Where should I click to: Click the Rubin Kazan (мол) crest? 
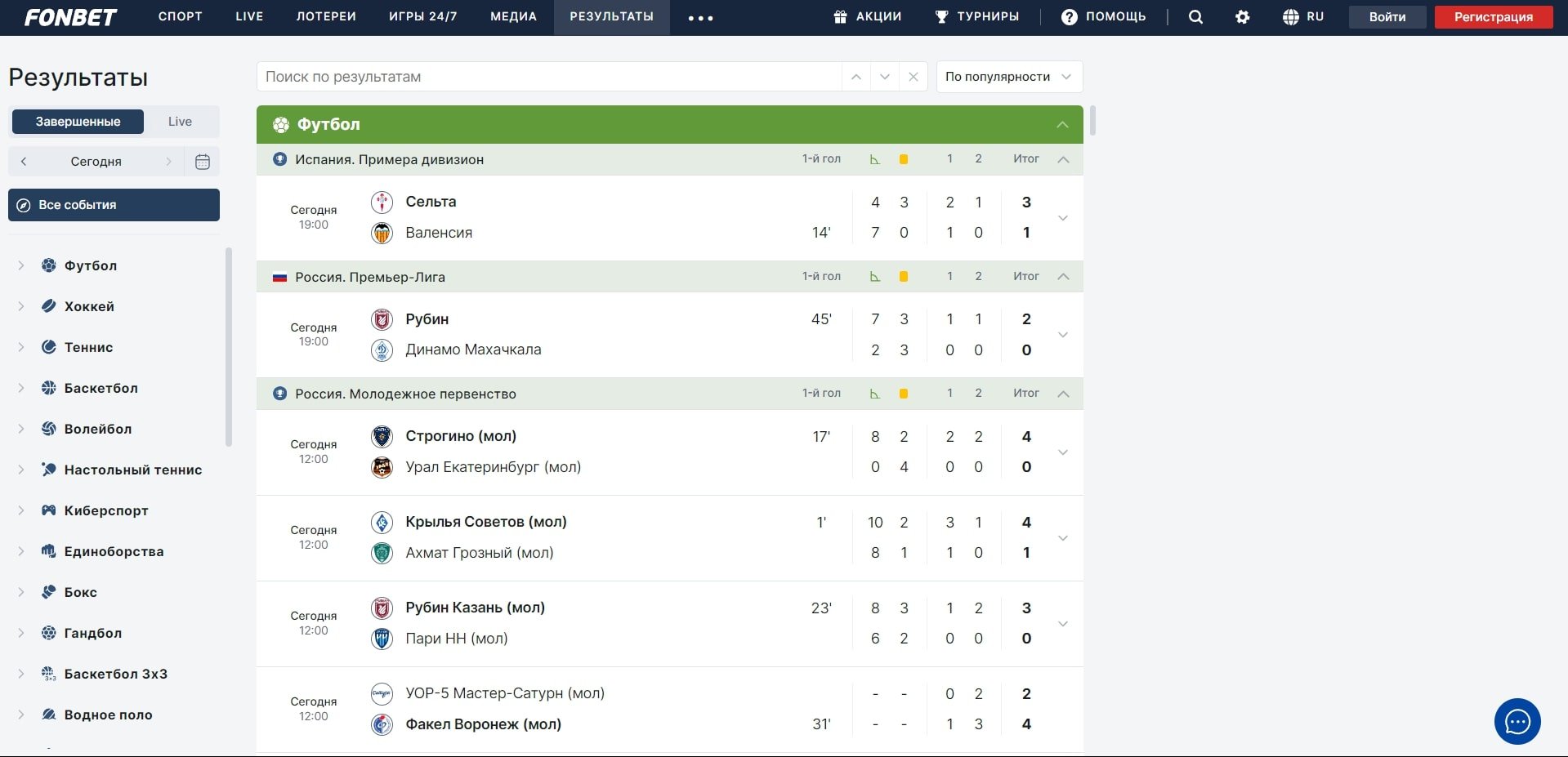pos(382,608)
